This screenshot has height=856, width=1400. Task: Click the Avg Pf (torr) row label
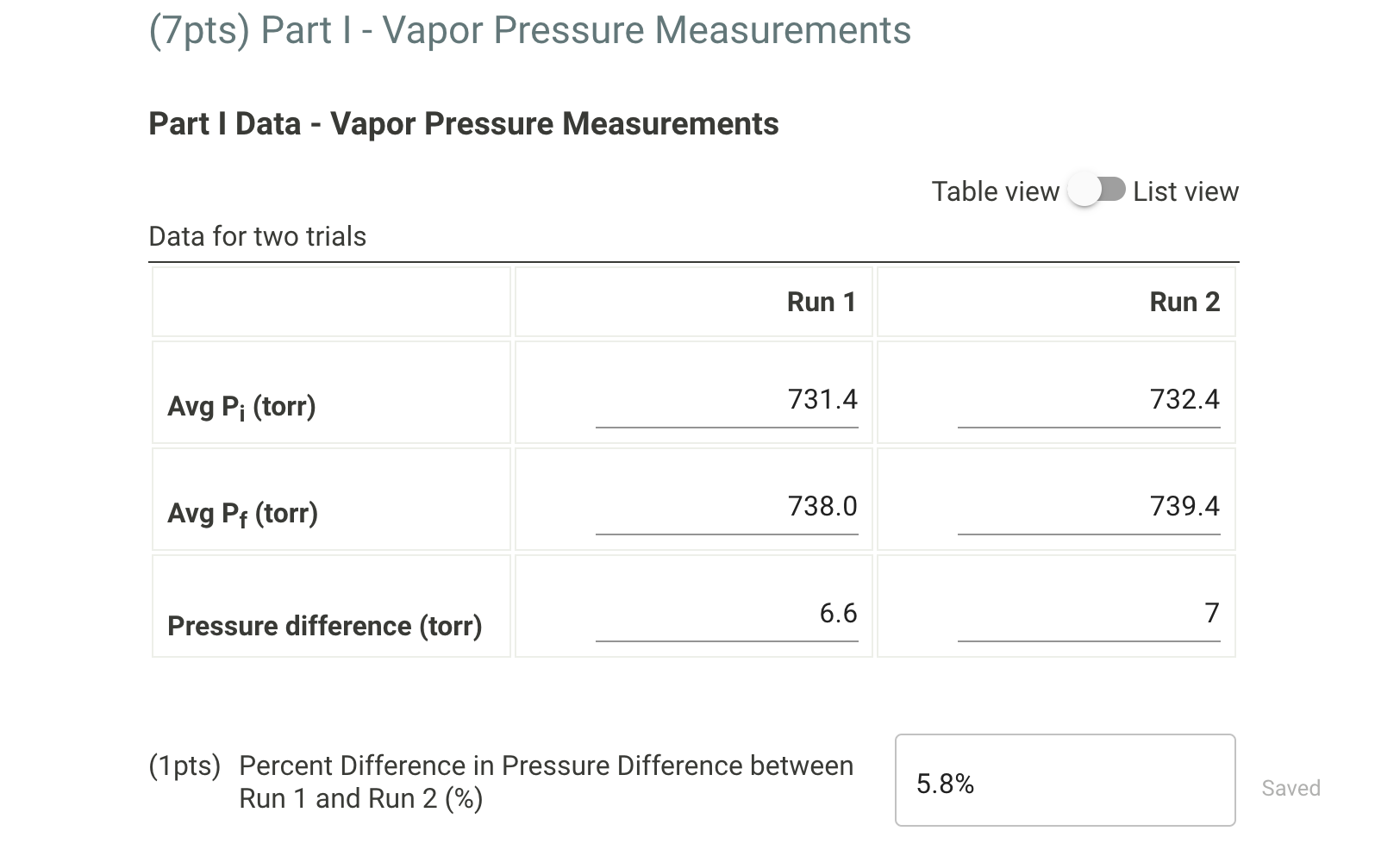coord(243,512)
